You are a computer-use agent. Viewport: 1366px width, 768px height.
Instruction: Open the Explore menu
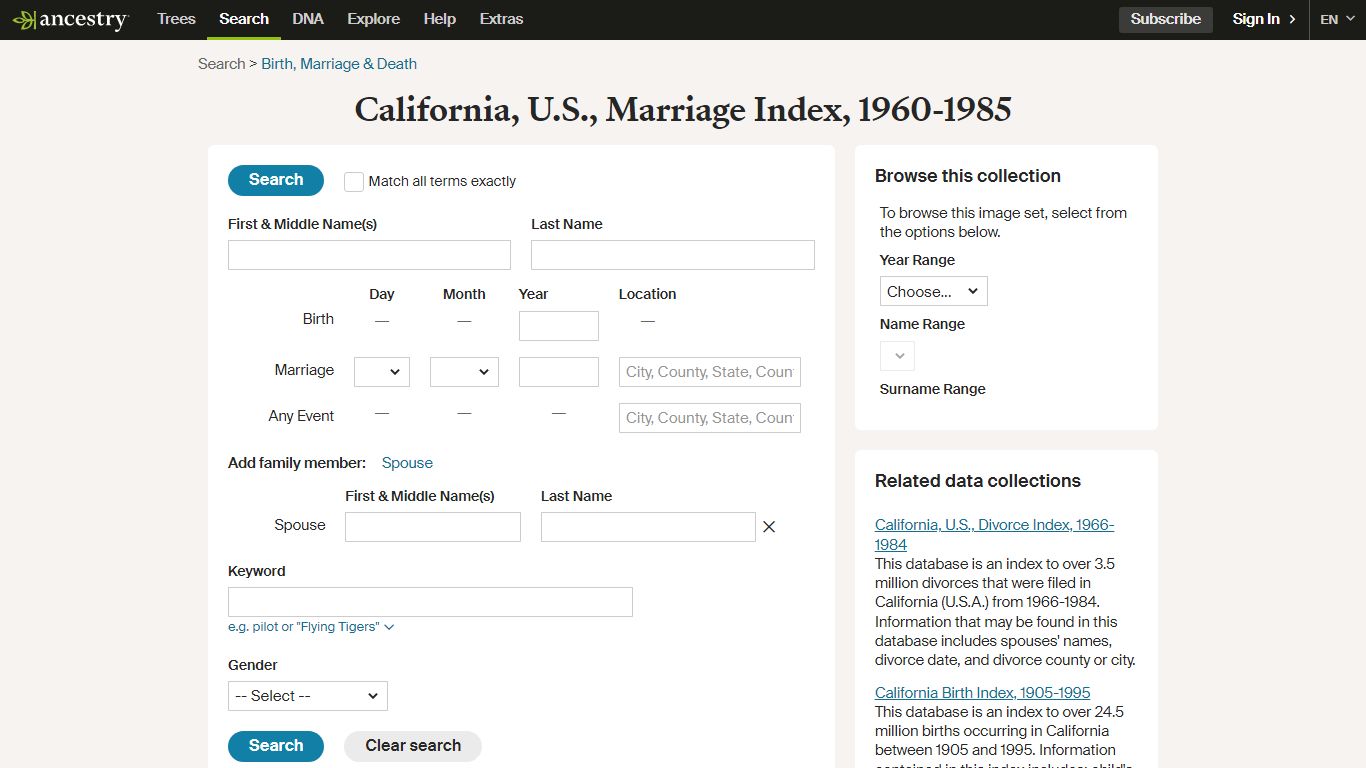373,19
